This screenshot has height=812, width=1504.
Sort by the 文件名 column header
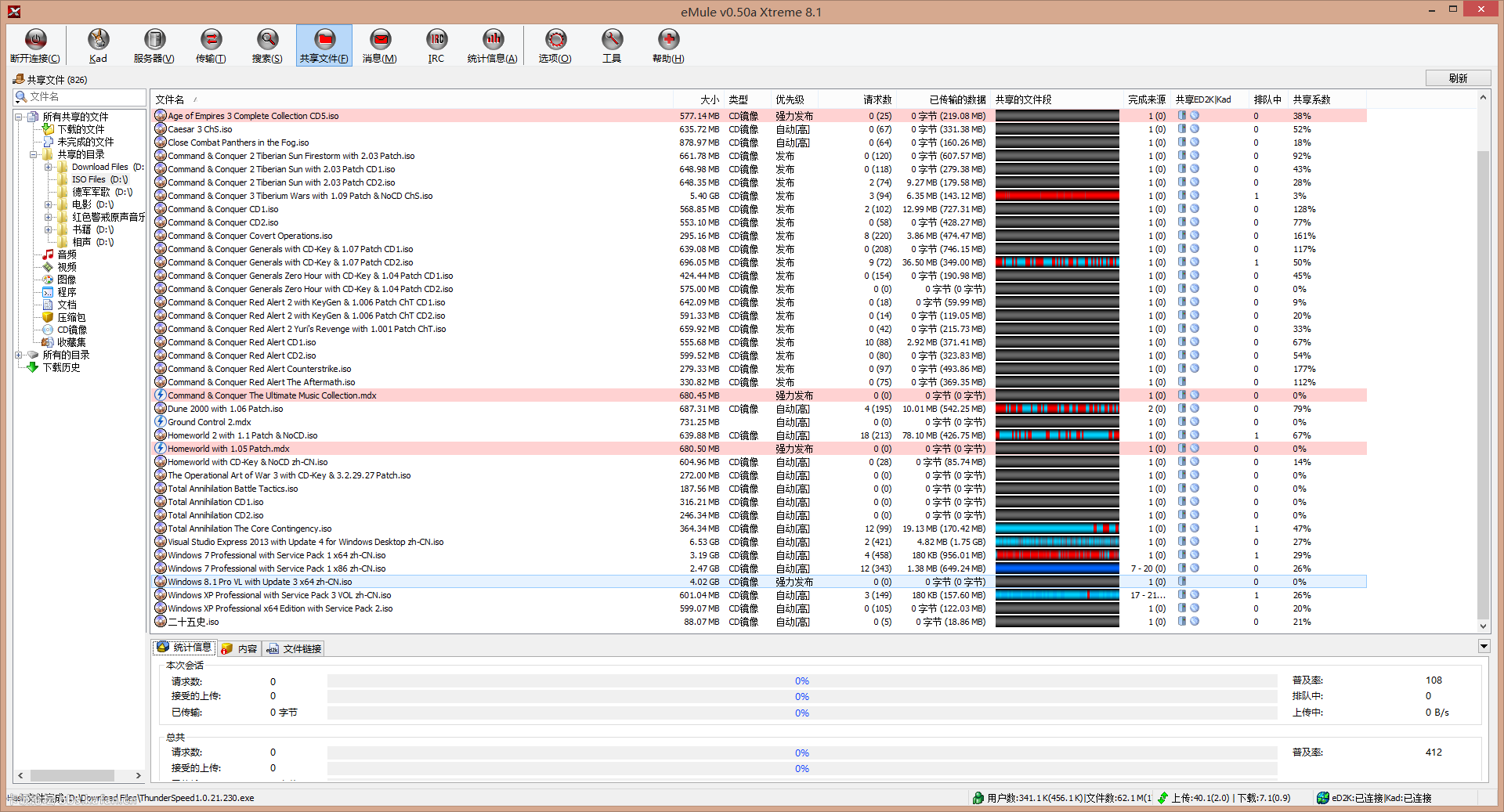pyautogui.click(x=412, y=99)
